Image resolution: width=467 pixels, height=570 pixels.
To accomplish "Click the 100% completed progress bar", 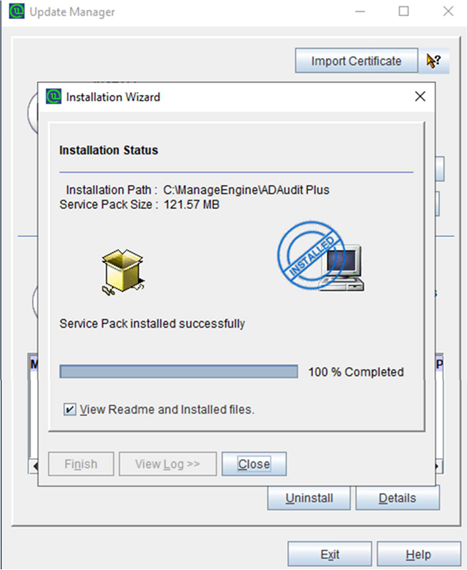I will click(179, 372).
